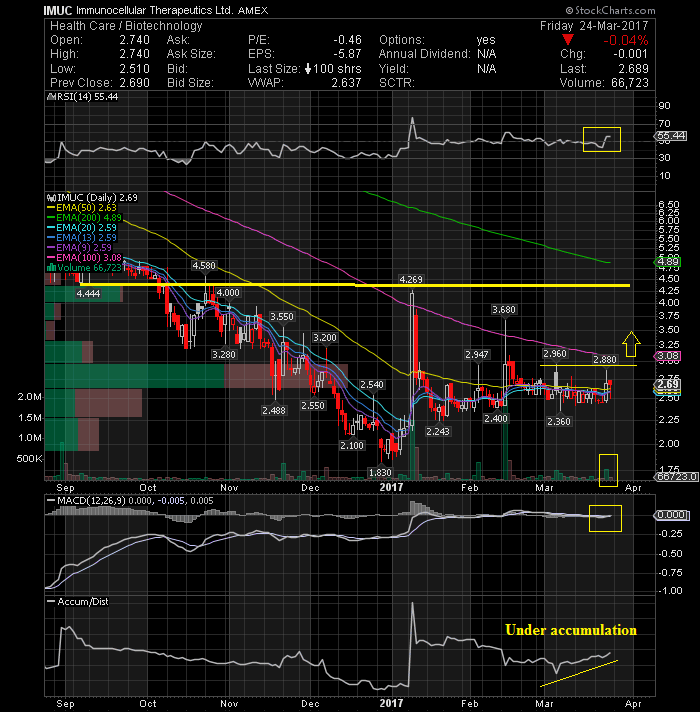Click the 2.488 price low label
Screen dimensions: 700x712
[274, 410]
